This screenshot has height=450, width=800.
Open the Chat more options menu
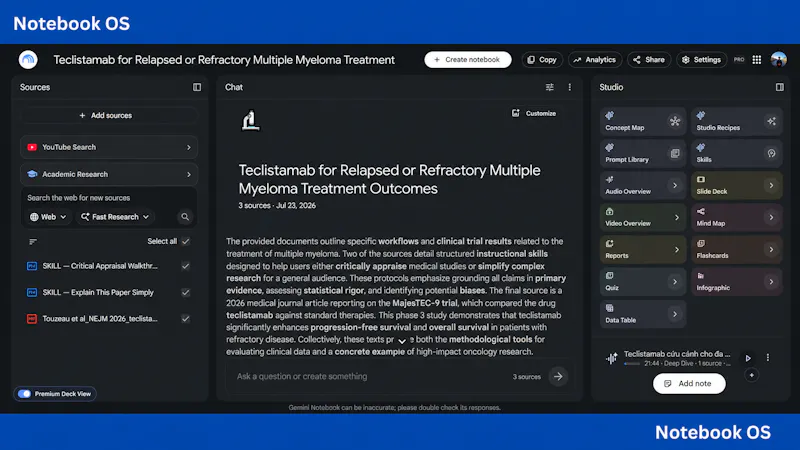[x=570, y=87]
